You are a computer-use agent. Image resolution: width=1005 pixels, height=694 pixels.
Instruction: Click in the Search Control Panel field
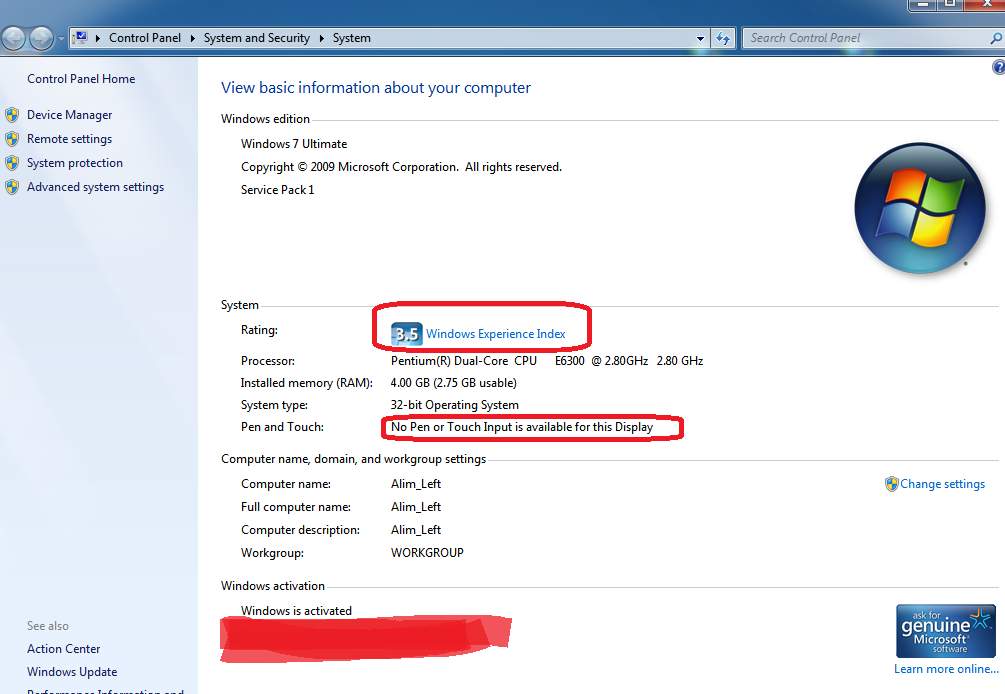point(865,38)
